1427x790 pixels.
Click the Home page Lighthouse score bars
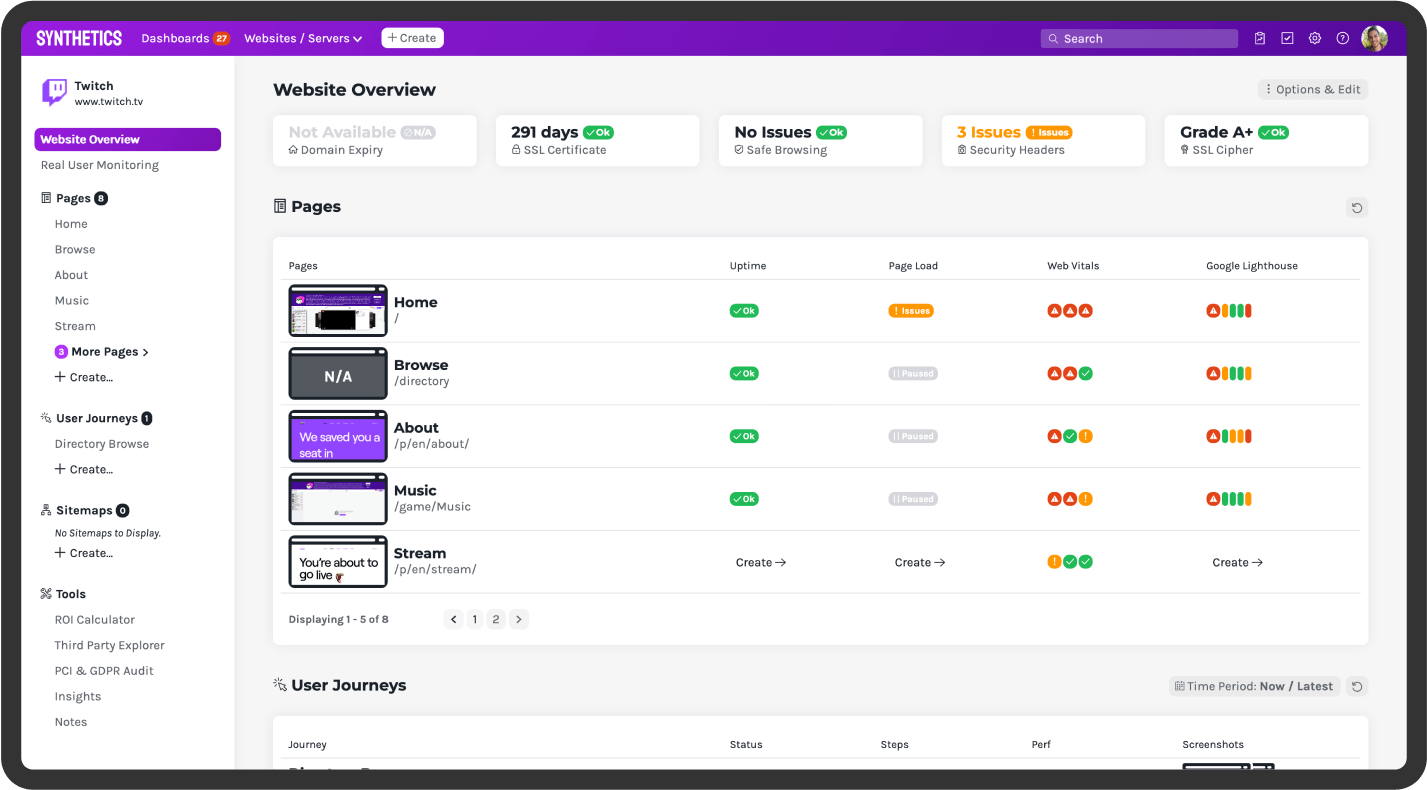(1229, 311)
